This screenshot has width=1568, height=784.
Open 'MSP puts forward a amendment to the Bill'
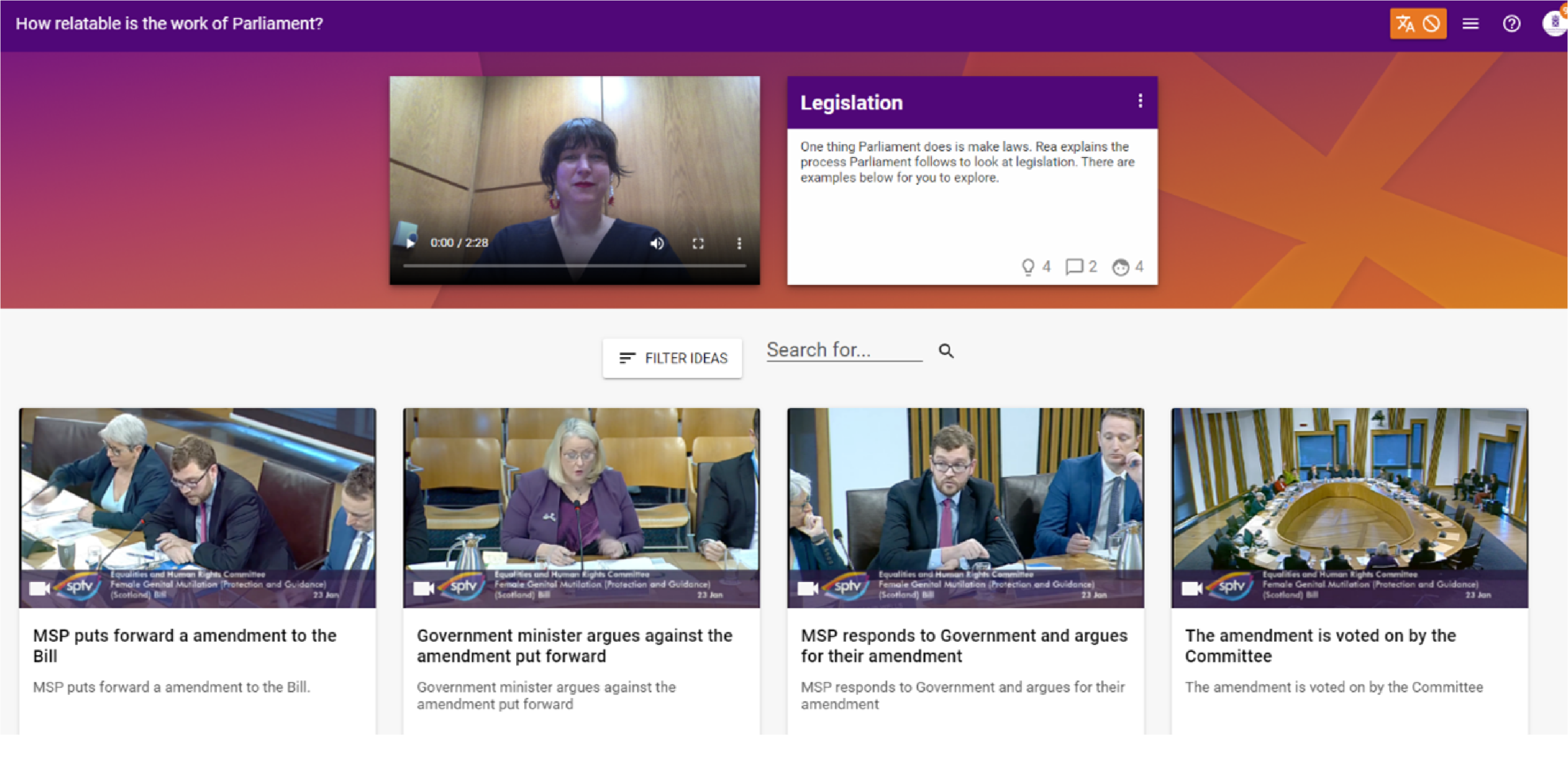pos(184,645)
